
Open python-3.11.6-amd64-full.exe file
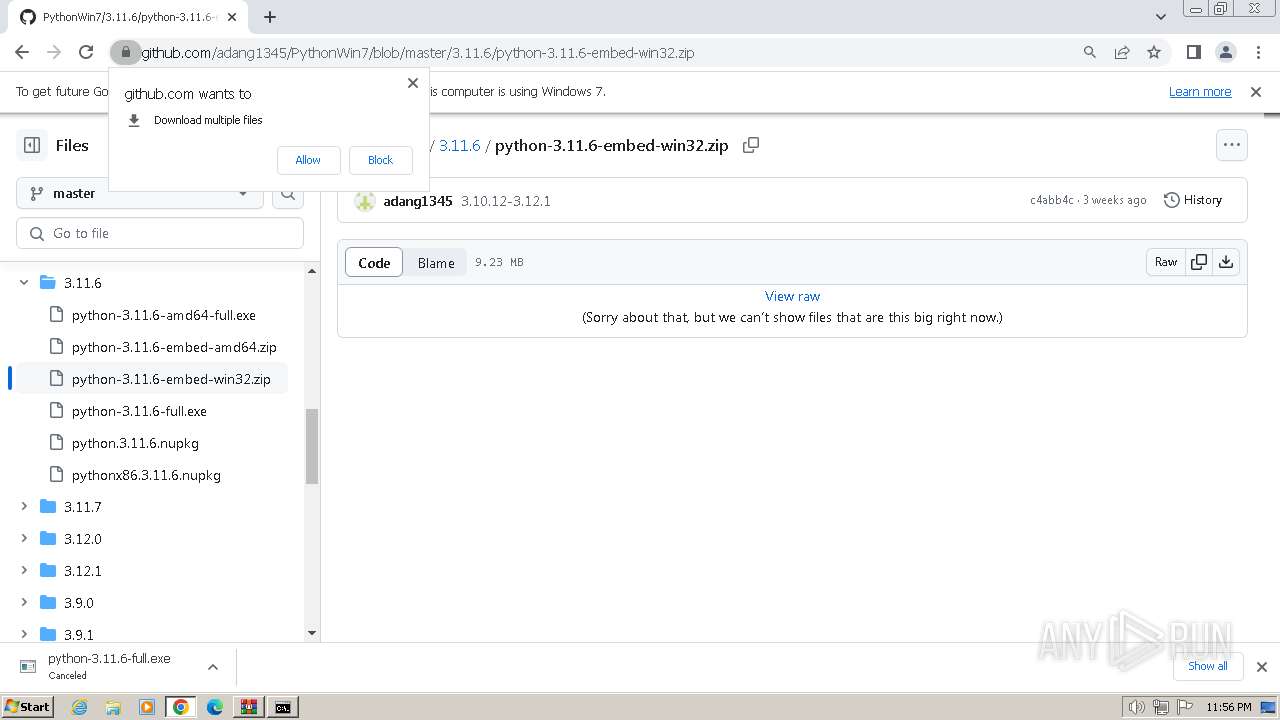coord(164,315)
